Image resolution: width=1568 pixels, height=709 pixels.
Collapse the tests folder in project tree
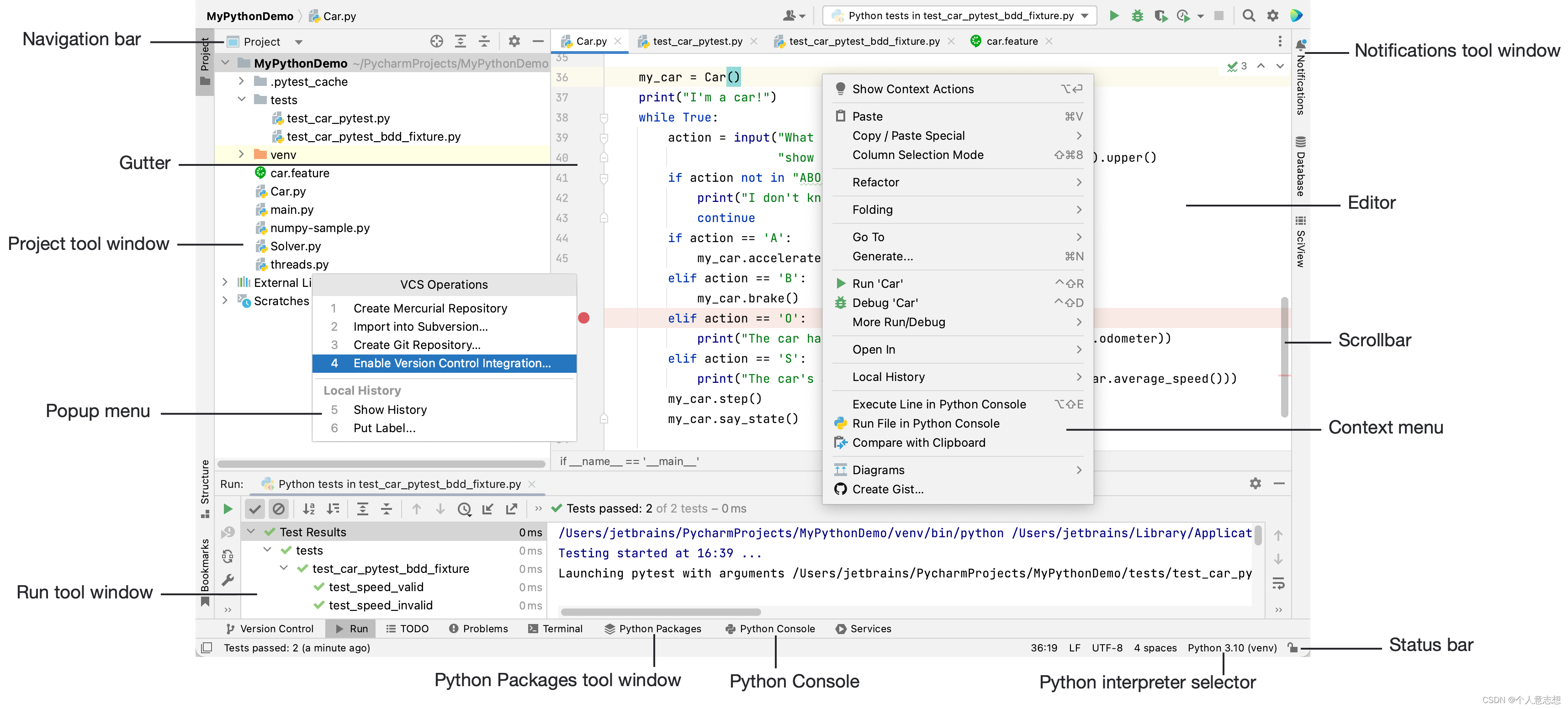point(241,99)
